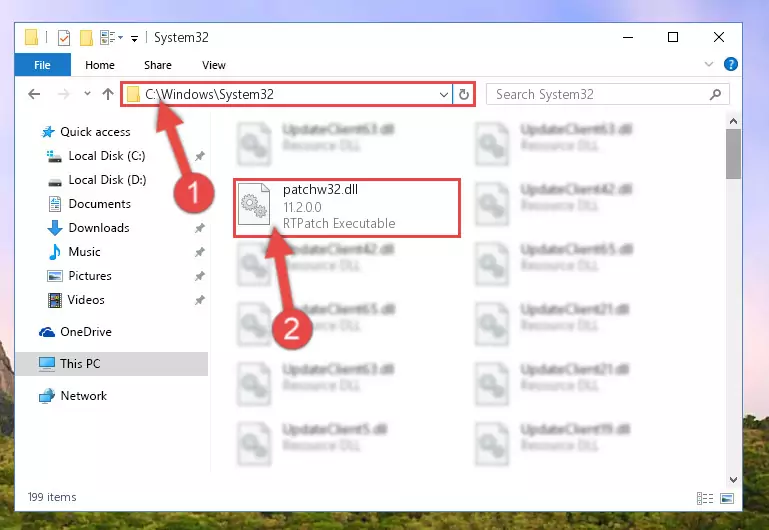Screen dimensions: 769x530
Task: Click the pin icon beside Pictures
Action: (199, 276)
